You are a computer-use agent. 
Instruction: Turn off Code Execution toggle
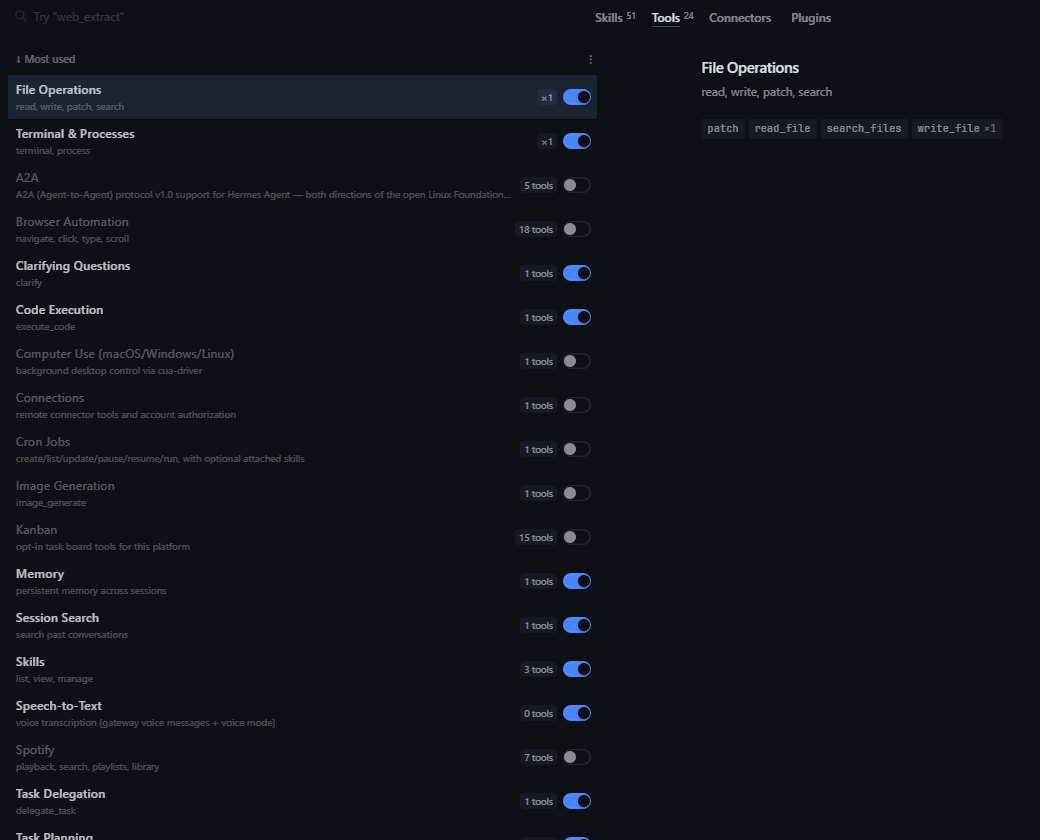pyautogui.click(x=576, y=317)
